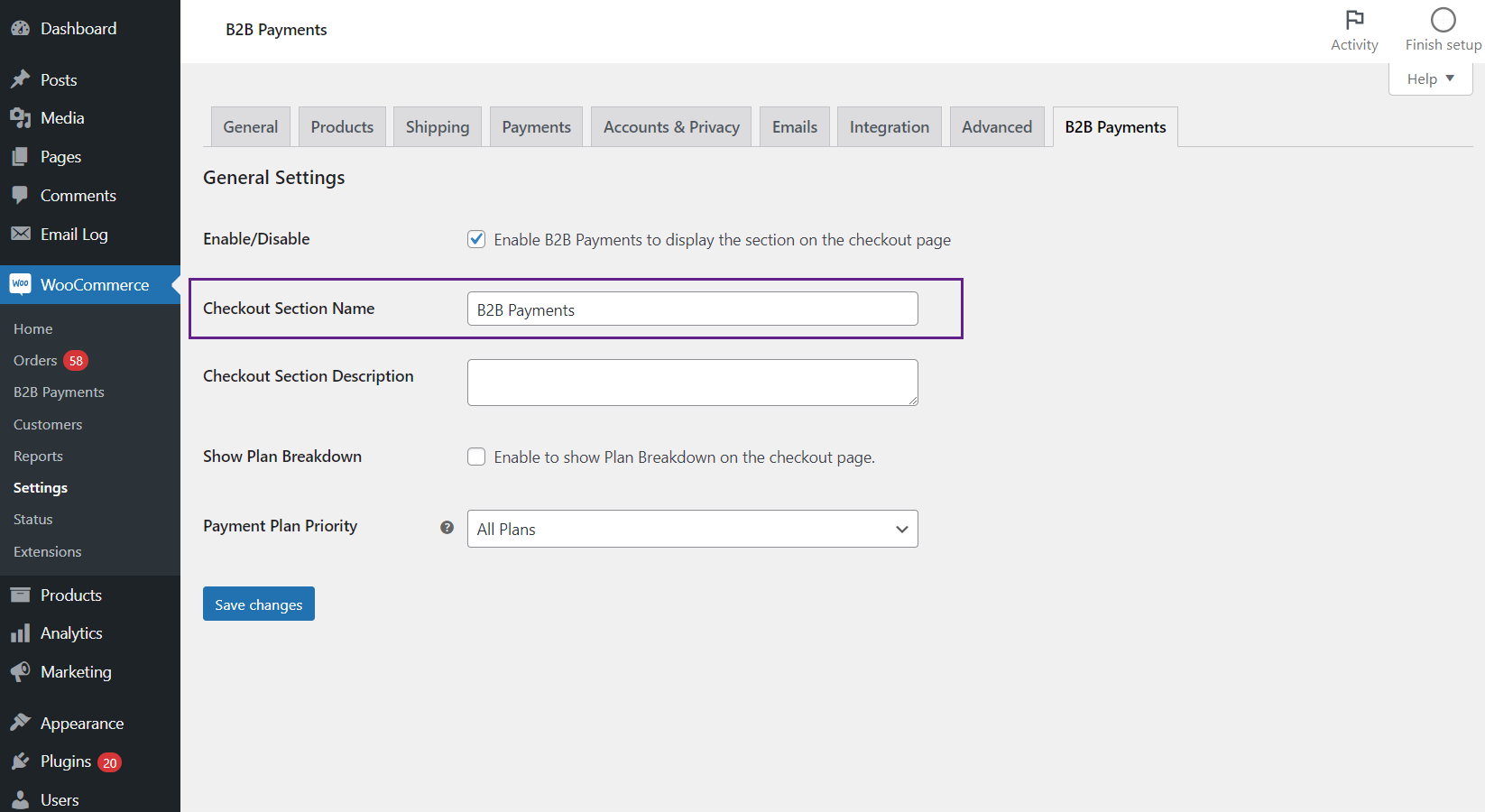Expand the Help dropdown
This screenshot has height=812, width=1485.
pyautogui.click(x=1430, y=79)
